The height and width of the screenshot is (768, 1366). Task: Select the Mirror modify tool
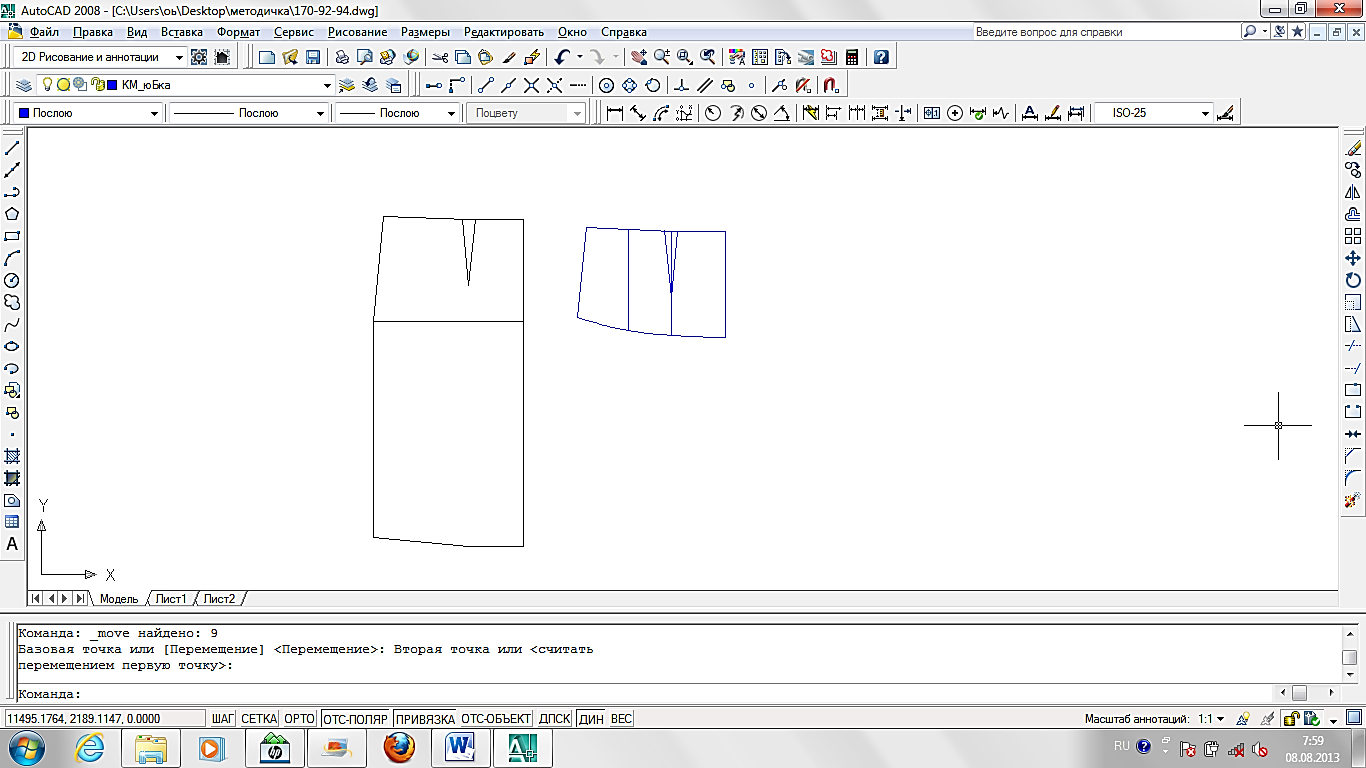point(1353,192)
